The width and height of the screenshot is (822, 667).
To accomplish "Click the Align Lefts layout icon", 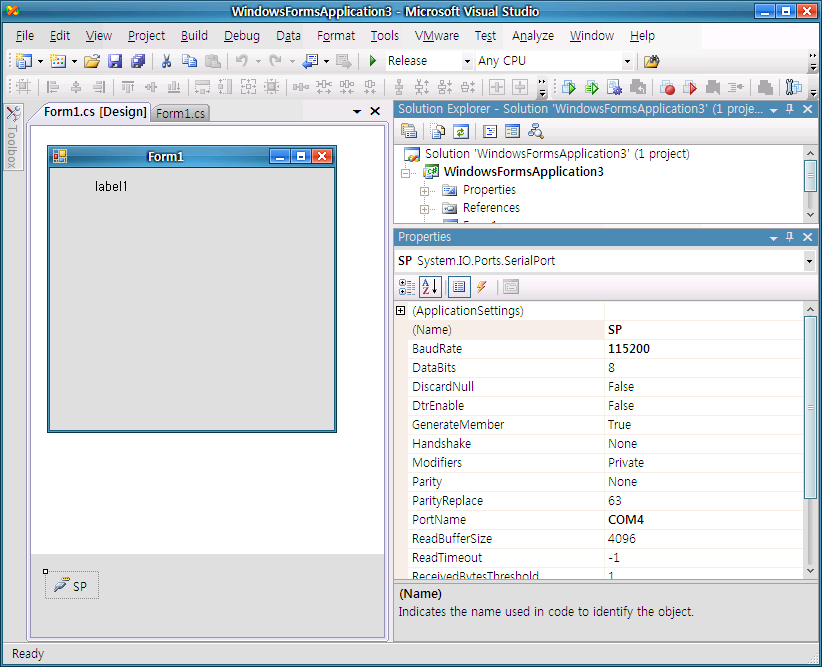I will coord(52,87).
